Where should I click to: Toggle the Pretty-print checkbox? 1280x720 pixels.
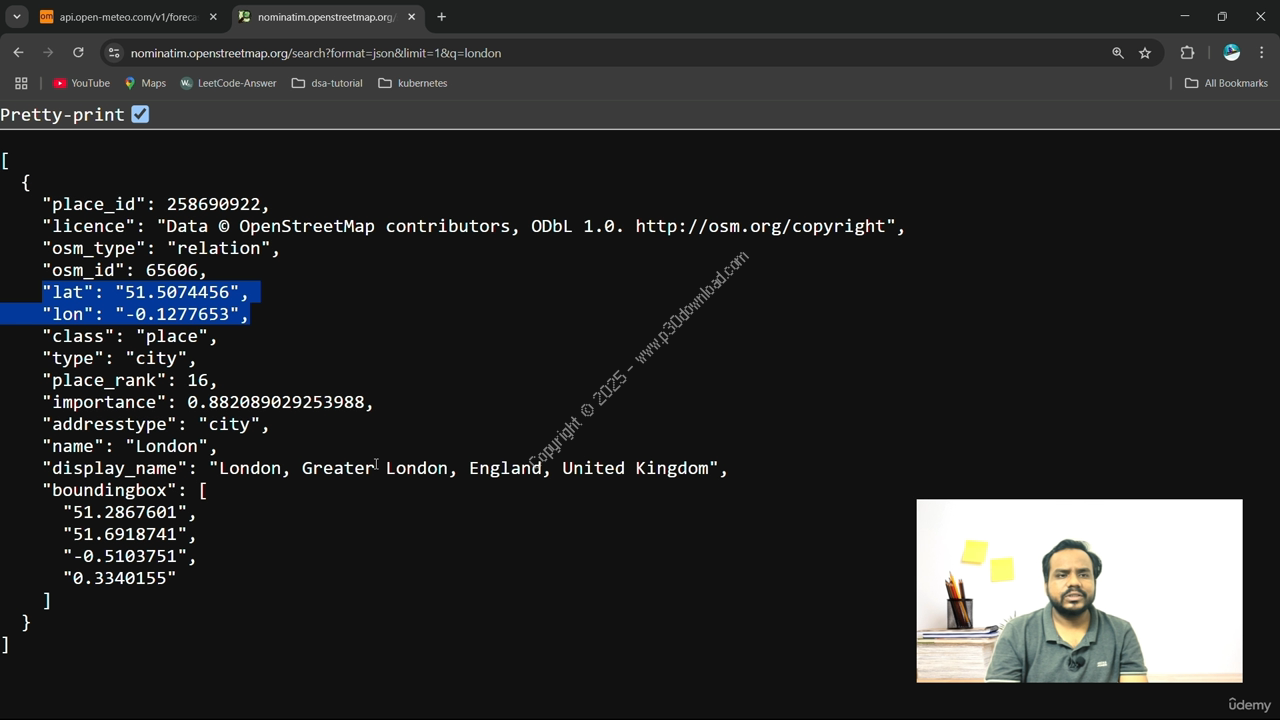click(x=140, y=114)
